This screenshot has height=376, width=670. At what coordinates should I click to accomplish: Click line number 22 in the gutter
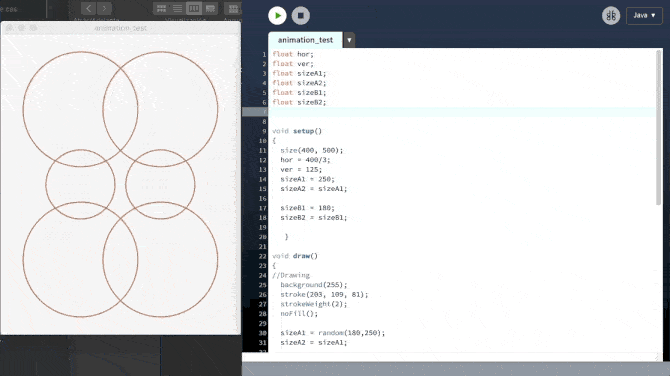click(x=262, y=256)
